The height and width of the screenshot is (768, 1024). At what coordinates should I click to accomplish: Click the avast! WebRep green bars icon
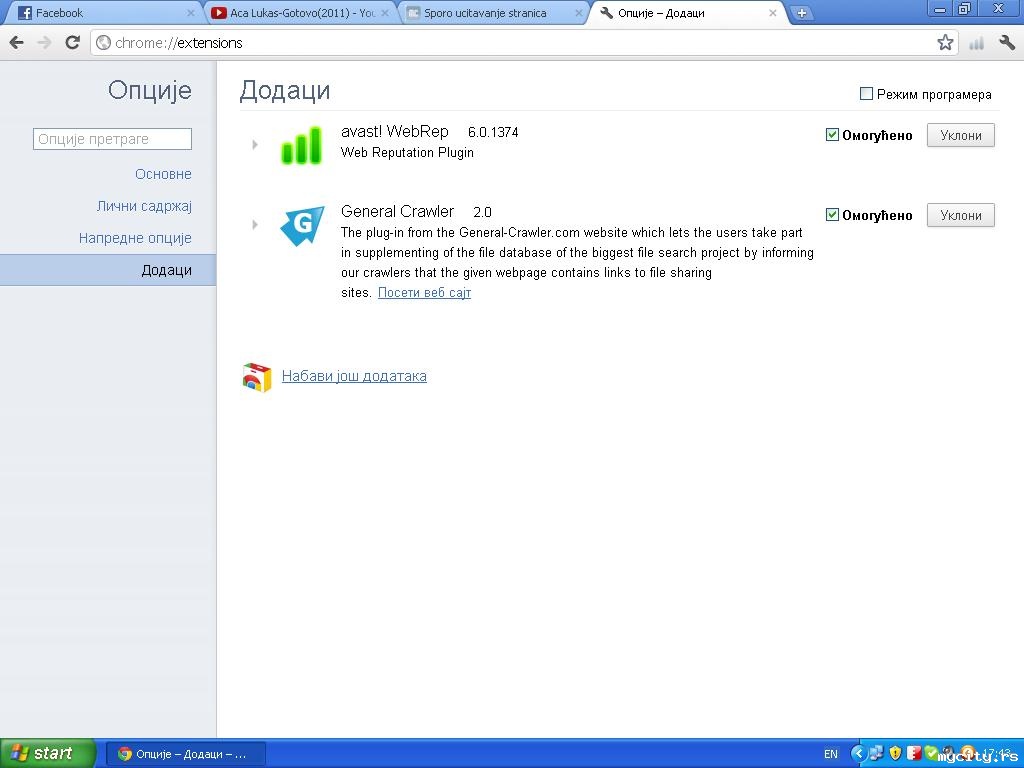(x=301, y=145)
